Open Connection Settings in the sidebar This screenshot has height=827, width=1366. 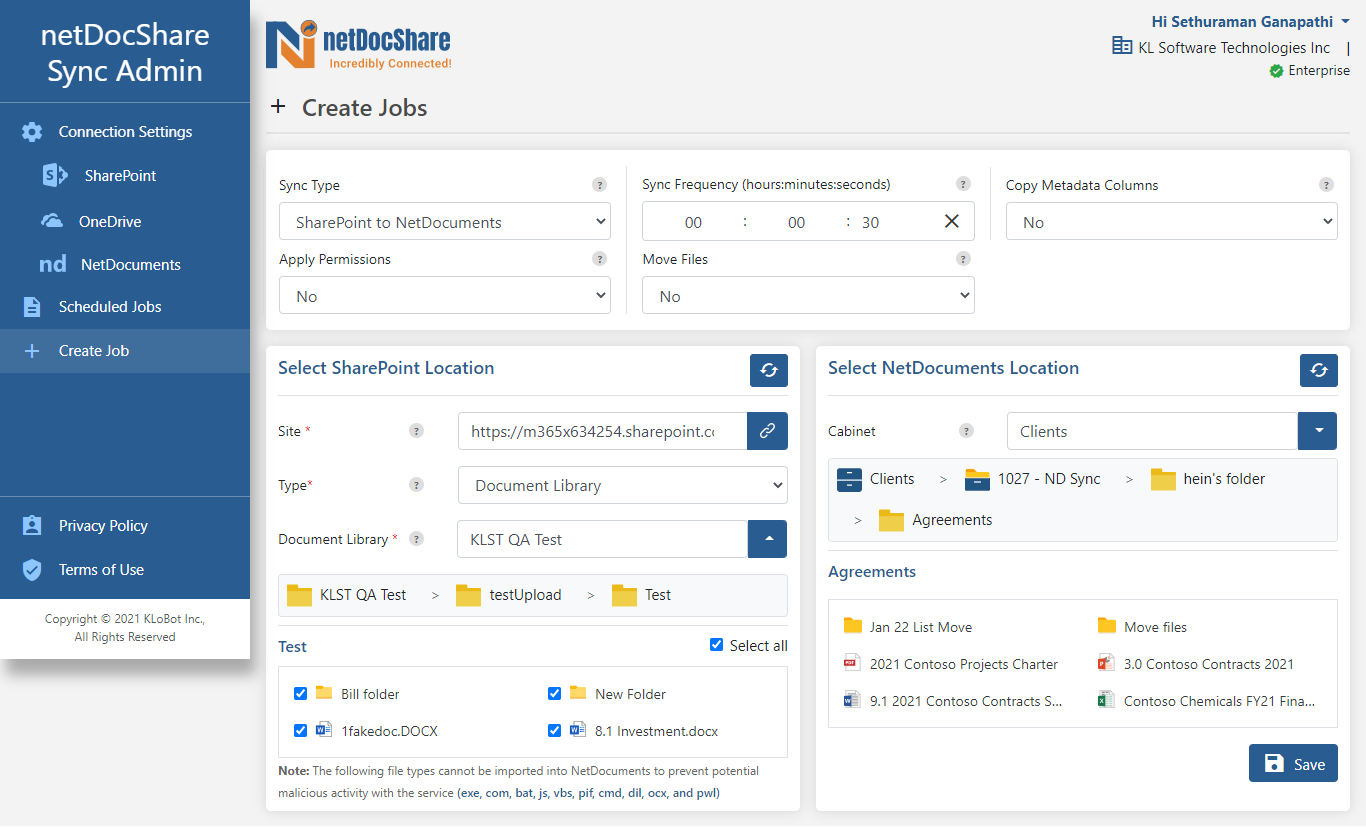(125, 132)
